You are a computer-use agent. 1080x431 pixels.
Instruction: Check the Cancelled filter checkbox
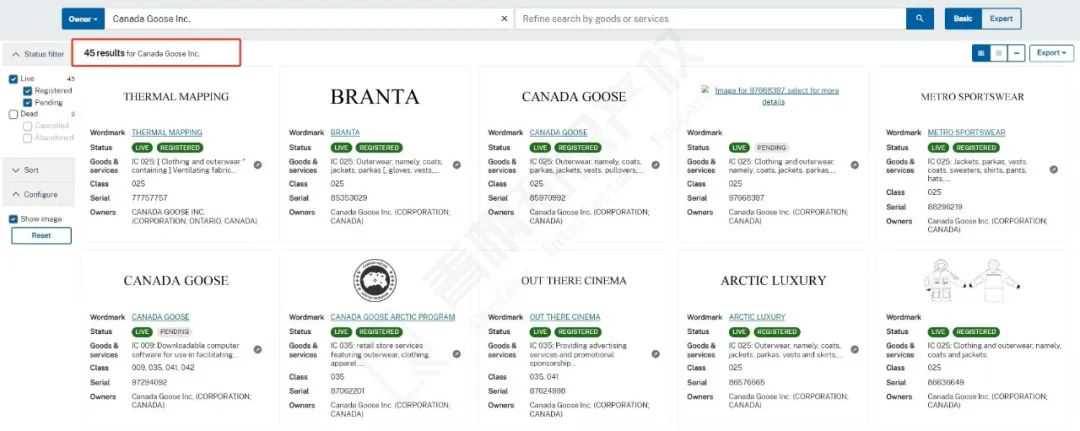27,126
